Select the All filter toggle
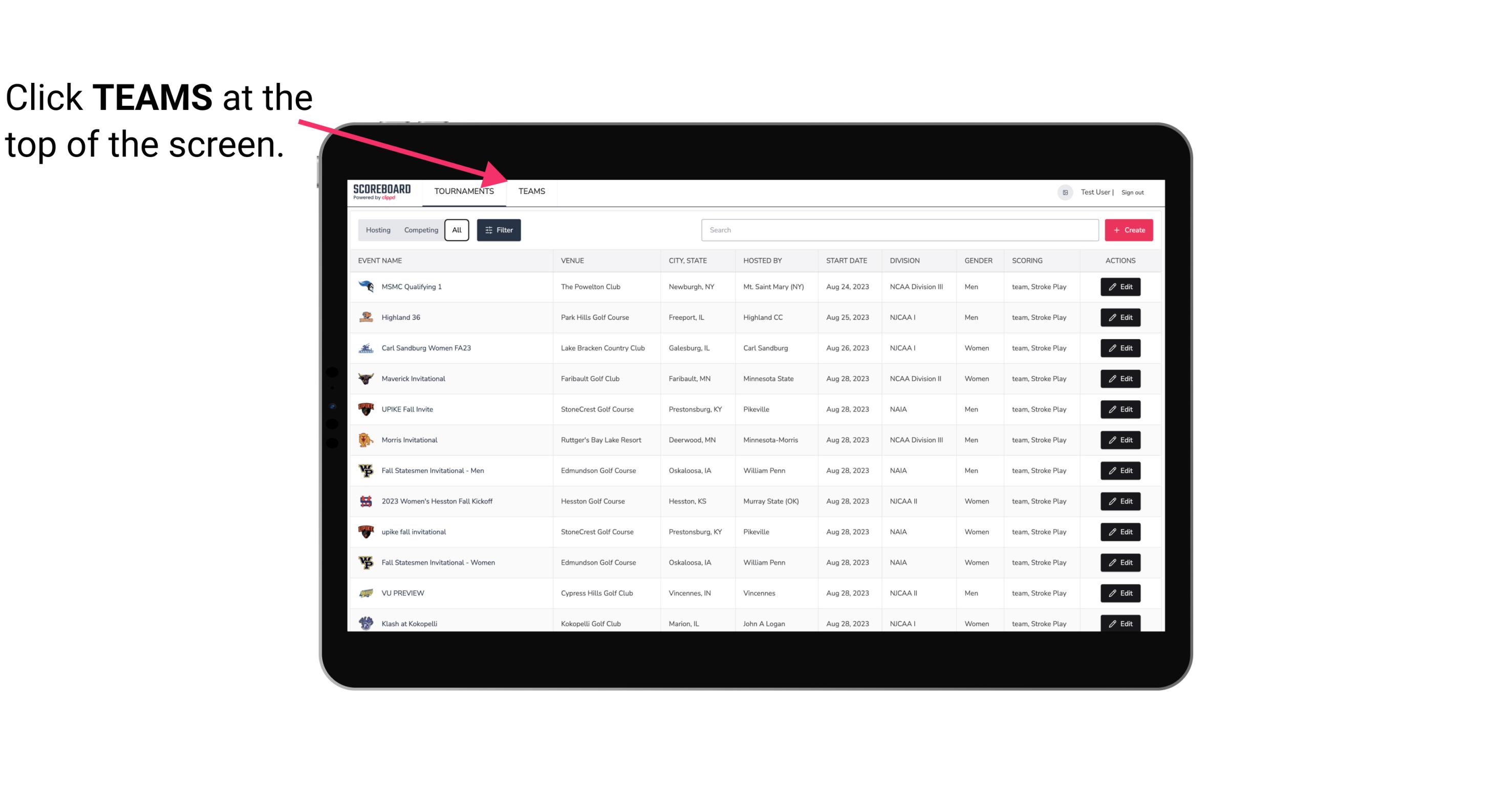The image size is (1510, 812). [x=457, y=230]
